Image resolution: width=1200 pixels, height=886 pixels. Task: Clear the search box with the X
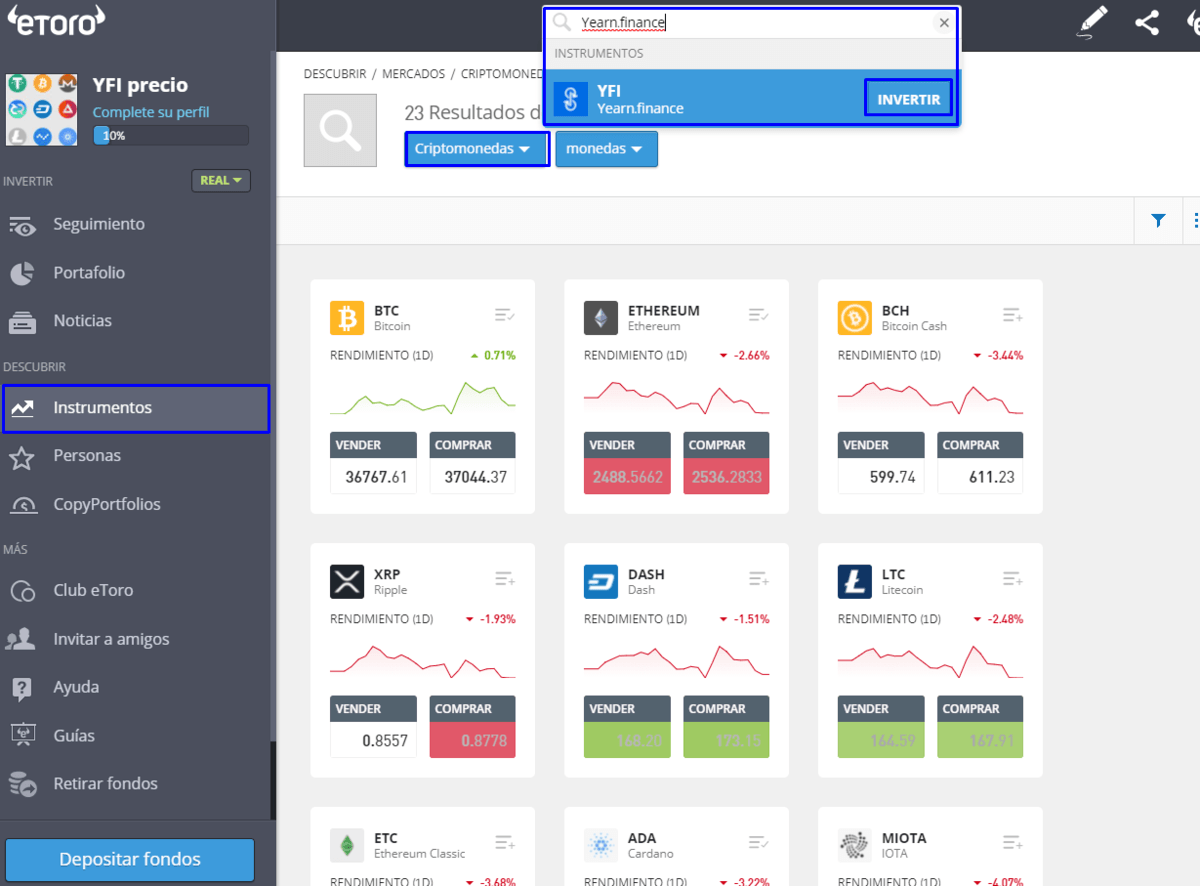tap(944, 23)
